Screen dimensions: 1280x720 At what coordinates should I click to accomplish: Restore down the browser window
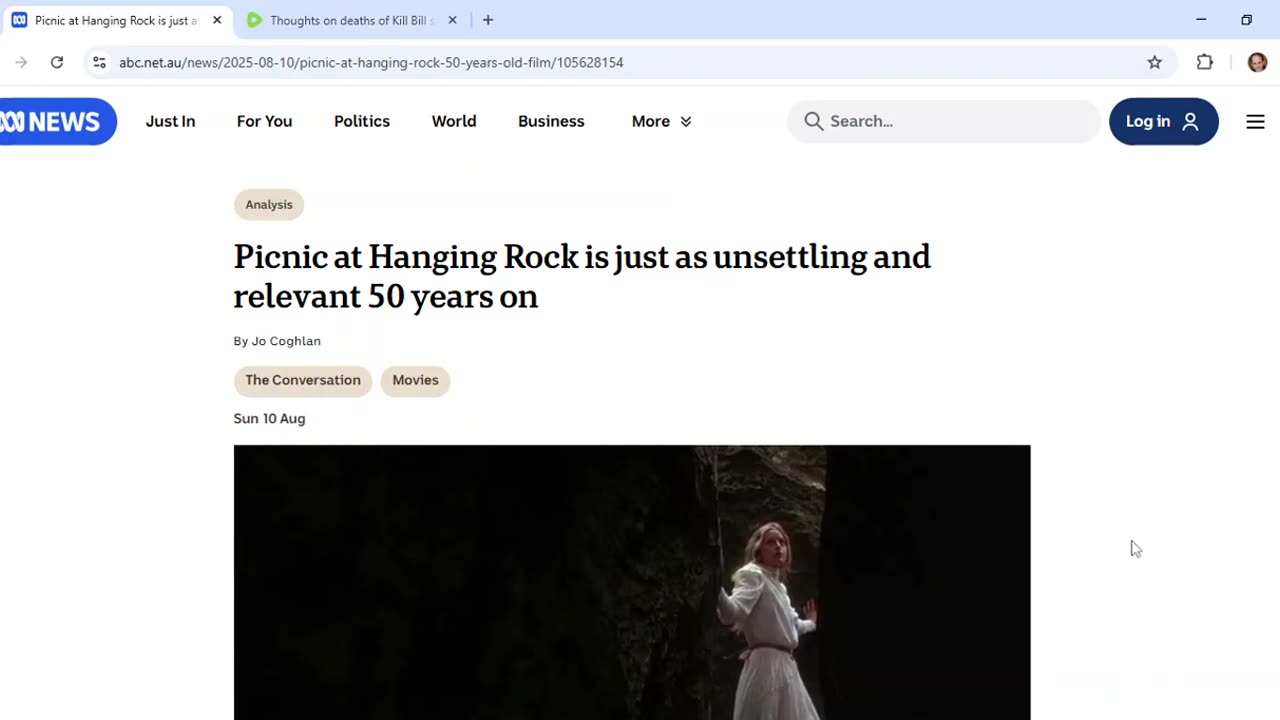tap(1246, 20)
